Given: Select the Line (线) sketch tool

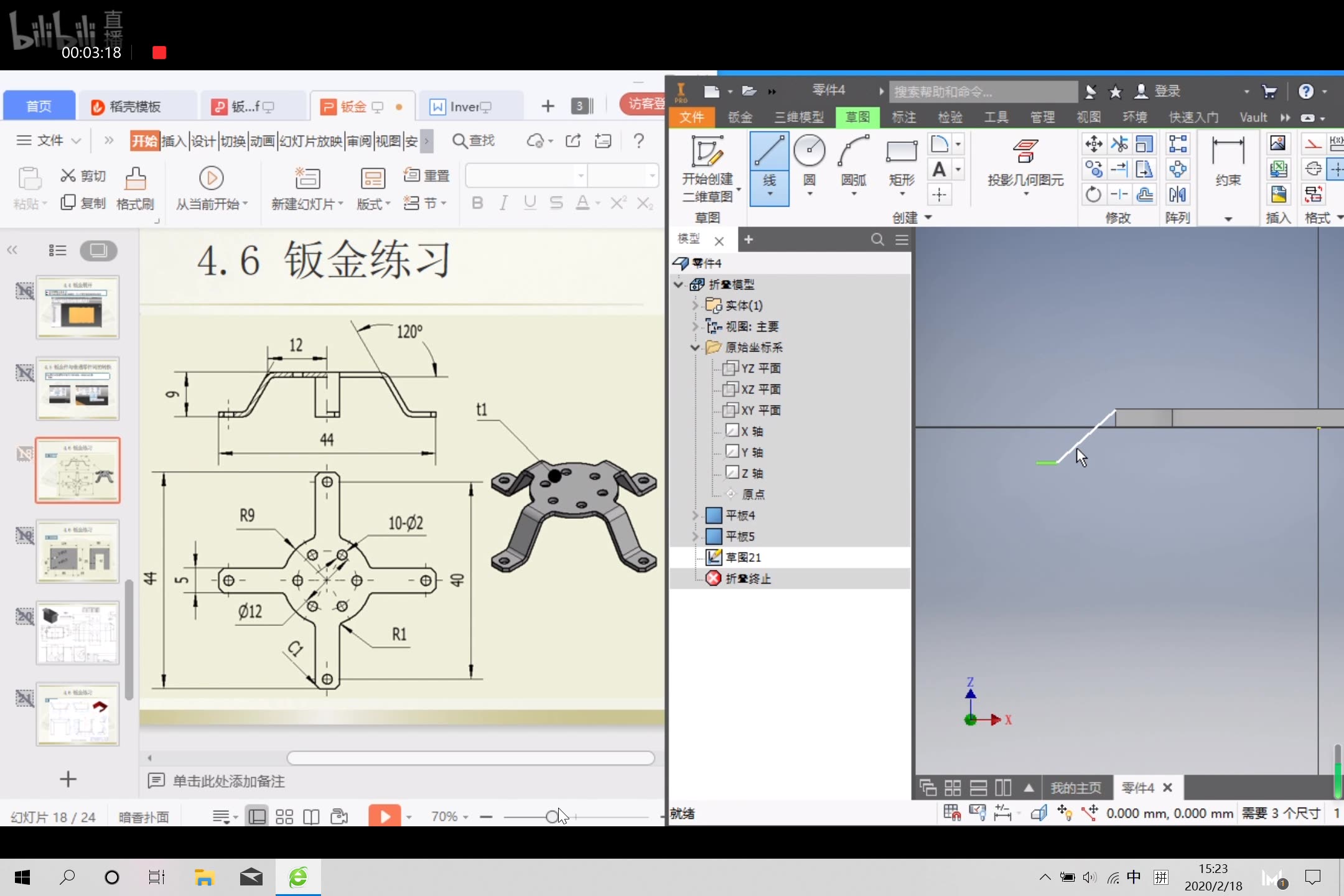Looking at the screenshot, I should 769,168.
